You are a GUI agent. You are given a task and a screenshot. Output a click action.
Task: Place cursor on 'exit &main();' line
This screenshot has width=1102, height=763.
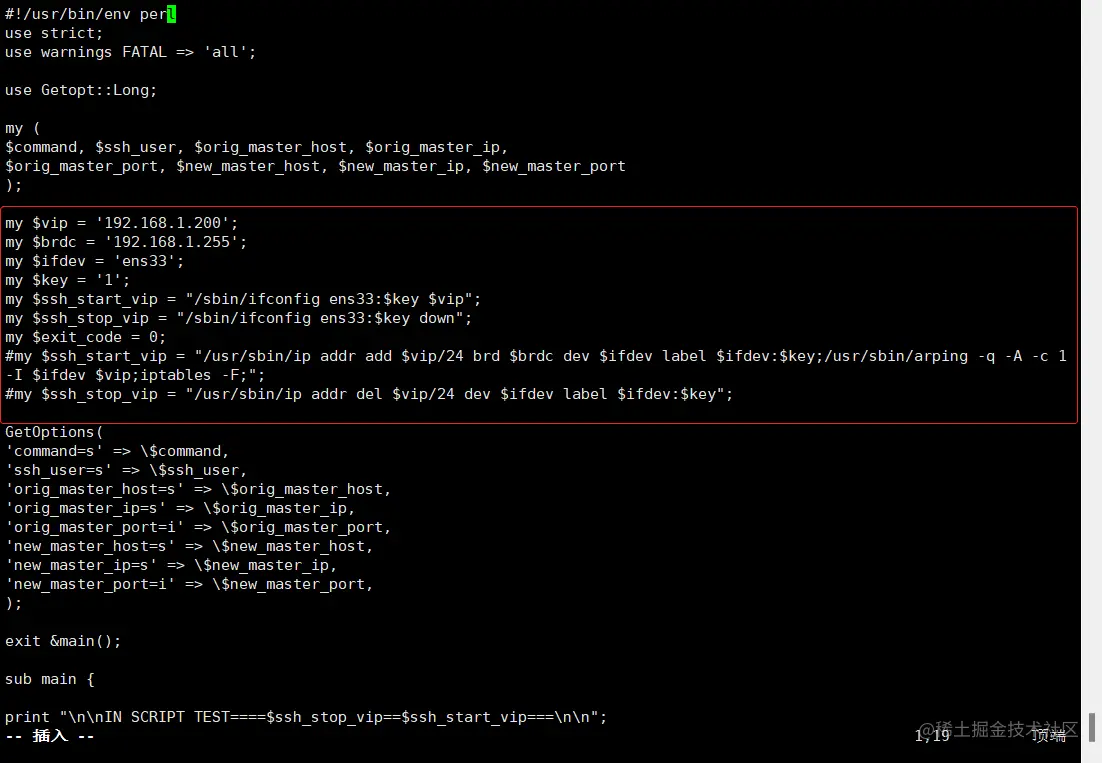pos(63,641)
